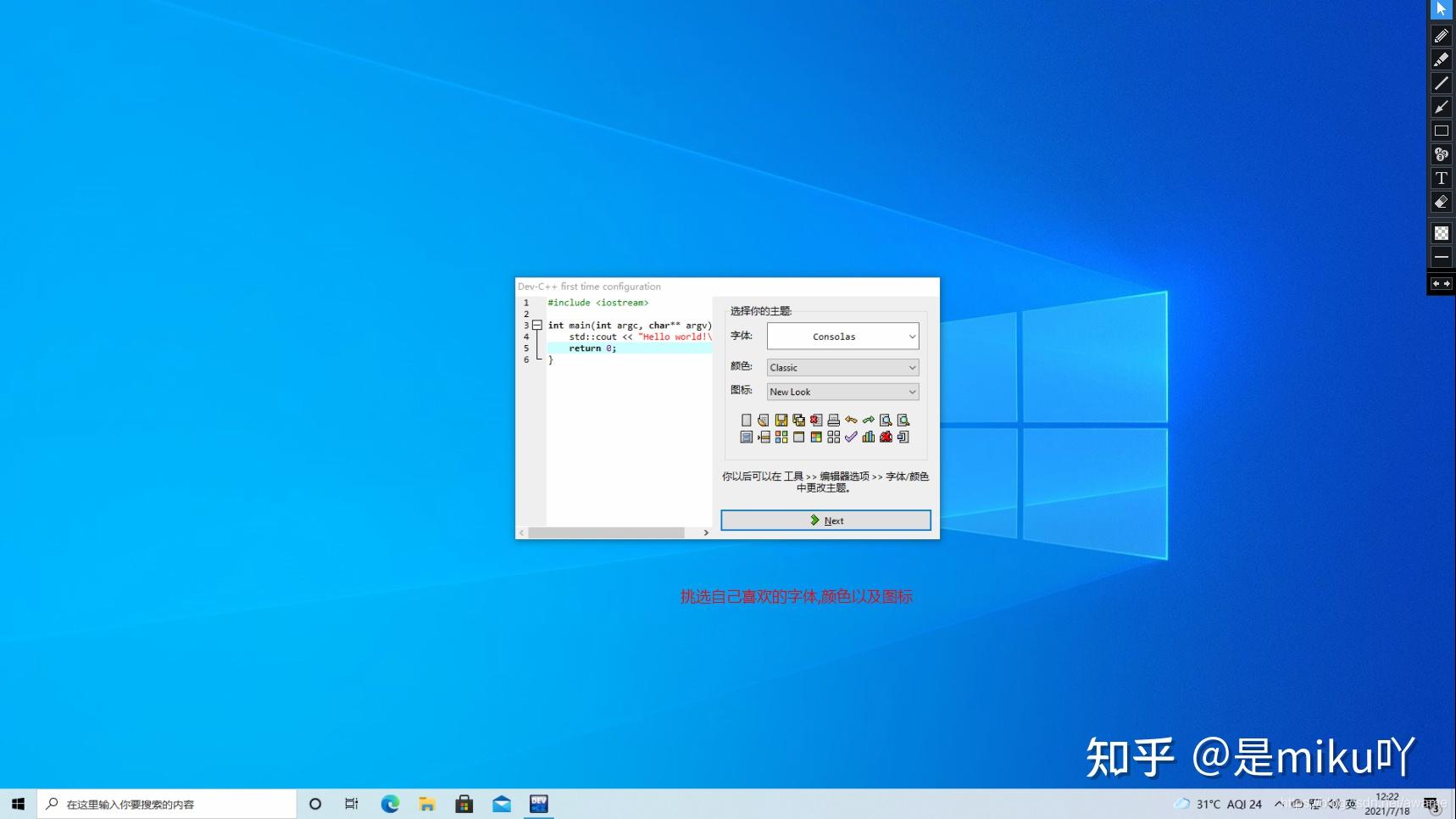
Task: Click the Next button in the configuration dialog
Action: click(825, 520)
